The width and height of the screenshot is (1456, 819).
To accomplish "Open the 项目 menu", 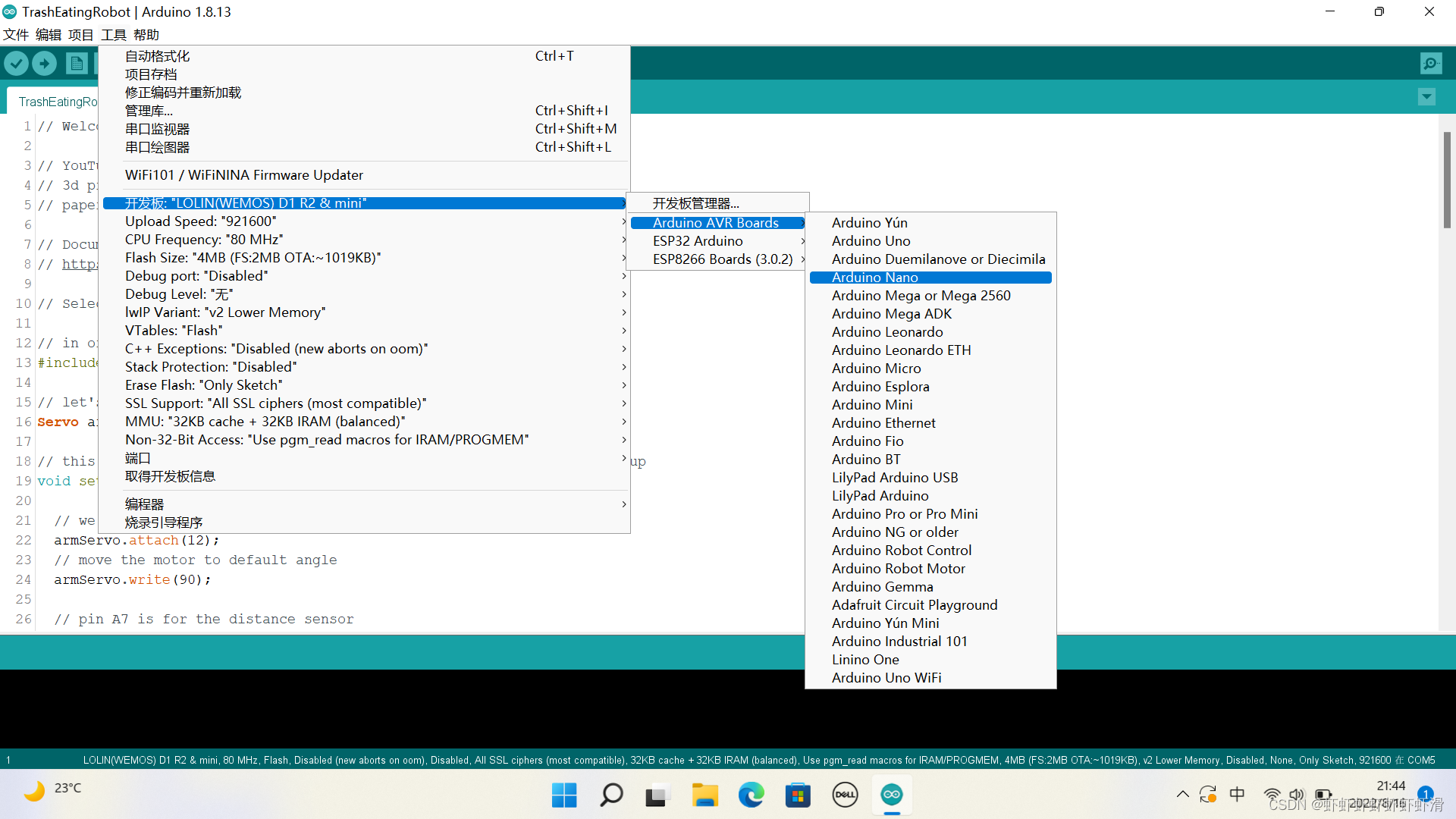I will click(80, 35).
